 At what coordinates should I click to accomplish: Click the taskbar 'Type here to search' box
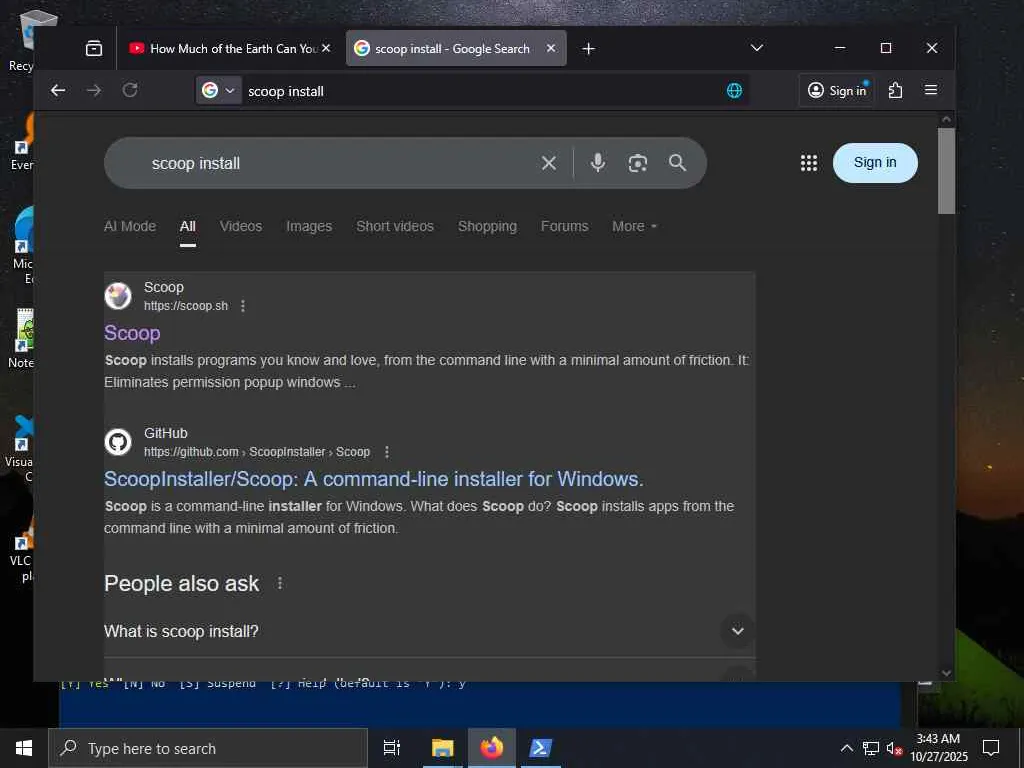pos(208,748)
